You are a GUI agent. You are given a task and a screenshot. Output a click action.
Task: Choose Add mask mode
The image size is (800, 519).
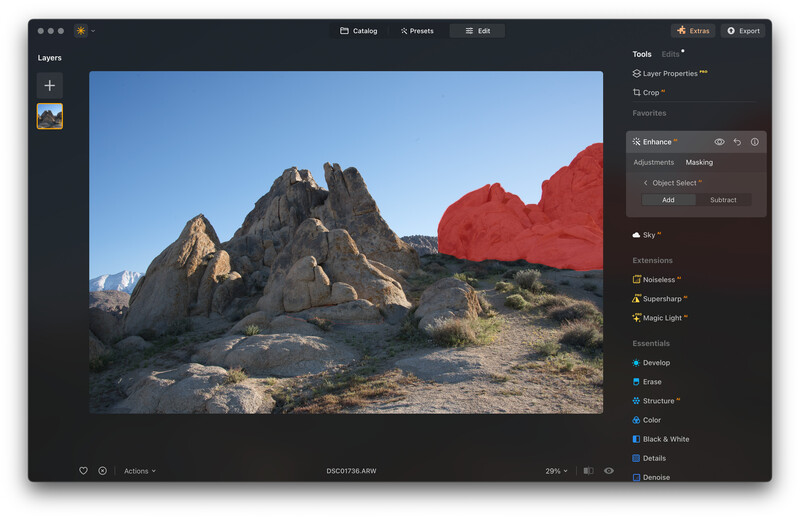coord(668,200)
